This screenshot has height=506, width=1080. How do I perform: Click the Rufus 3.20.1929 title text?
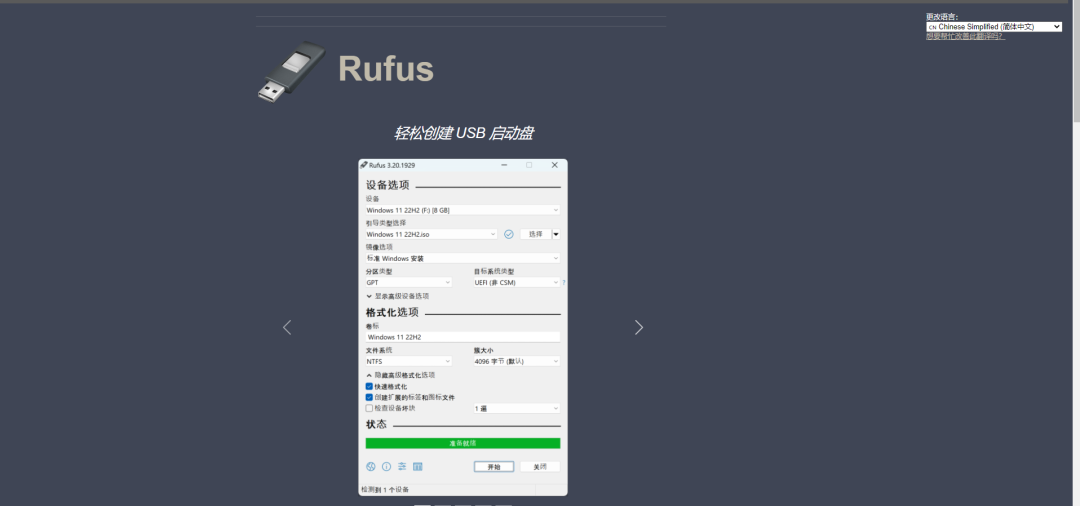click(x=392, y=165)
